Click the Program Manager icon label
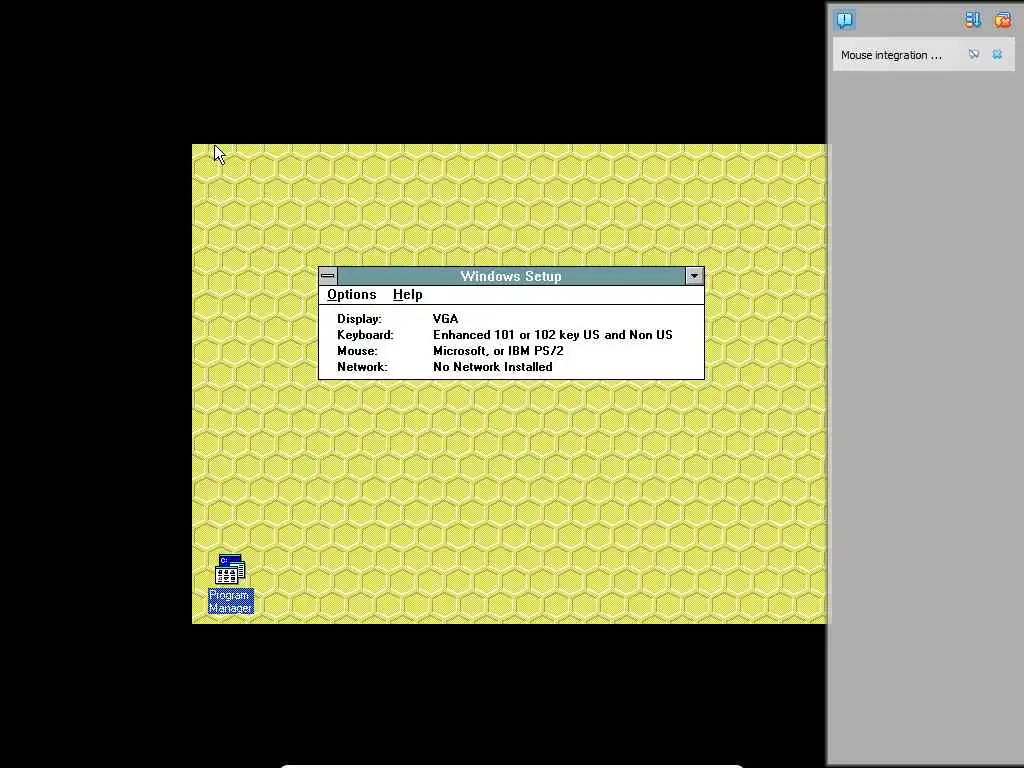The width and height of the screenshot is (1024, 768). (x=231, y=601)
